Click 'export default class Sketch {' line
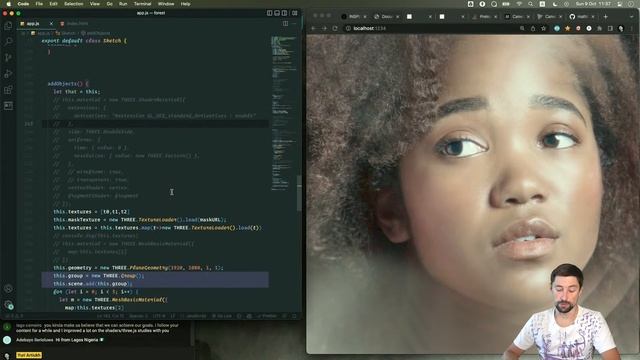The image size is (640, 360). (84, 41)
